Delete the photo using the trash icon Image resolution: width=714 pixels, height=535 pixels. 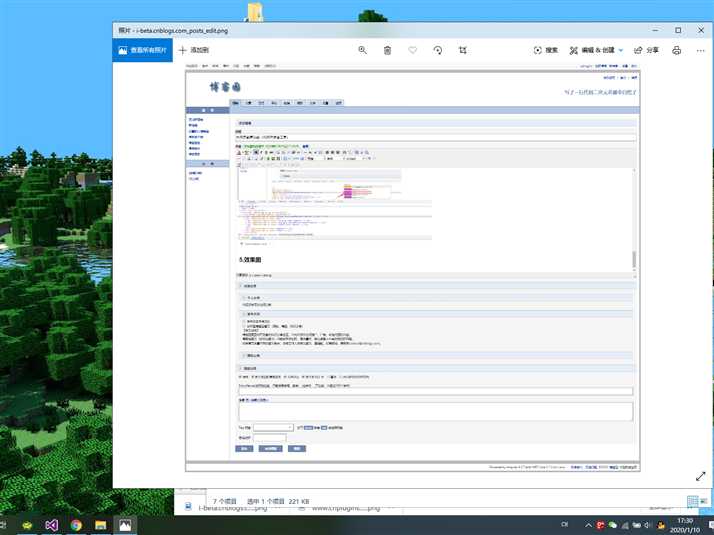tap(388, 50)
